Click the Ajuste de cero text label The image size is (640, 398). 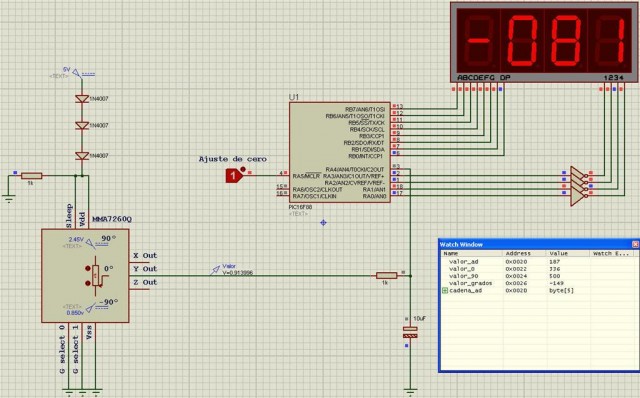click(232, 159)
